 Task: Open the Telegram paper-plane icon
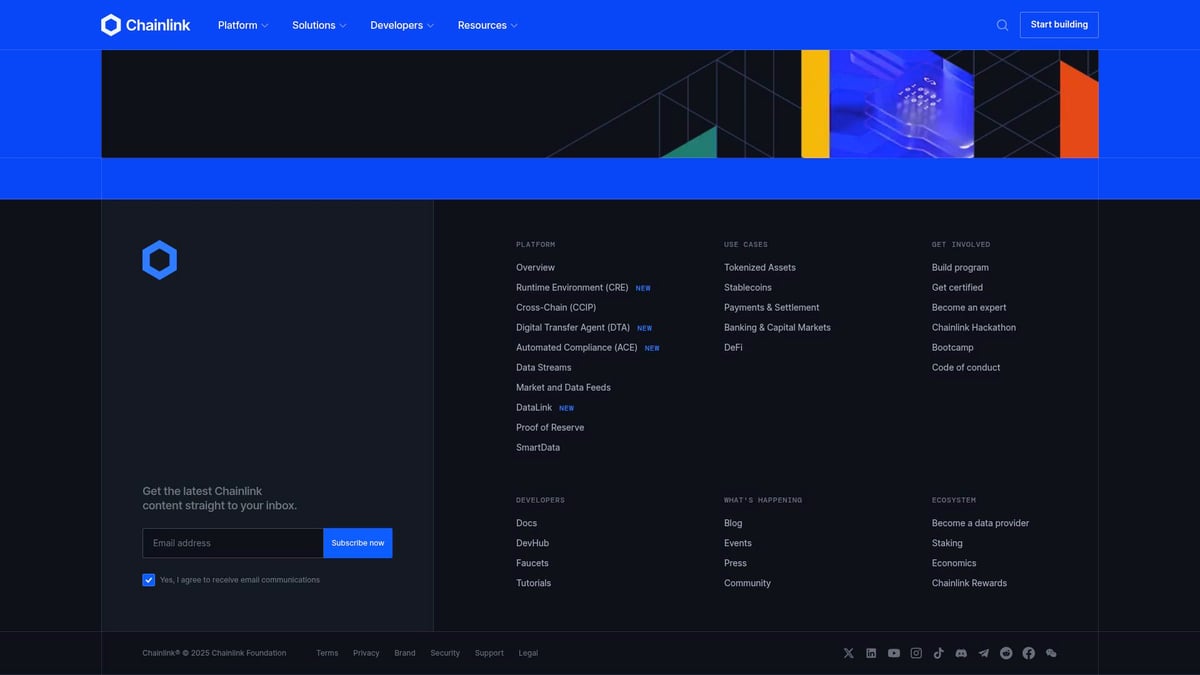(983, 653)
